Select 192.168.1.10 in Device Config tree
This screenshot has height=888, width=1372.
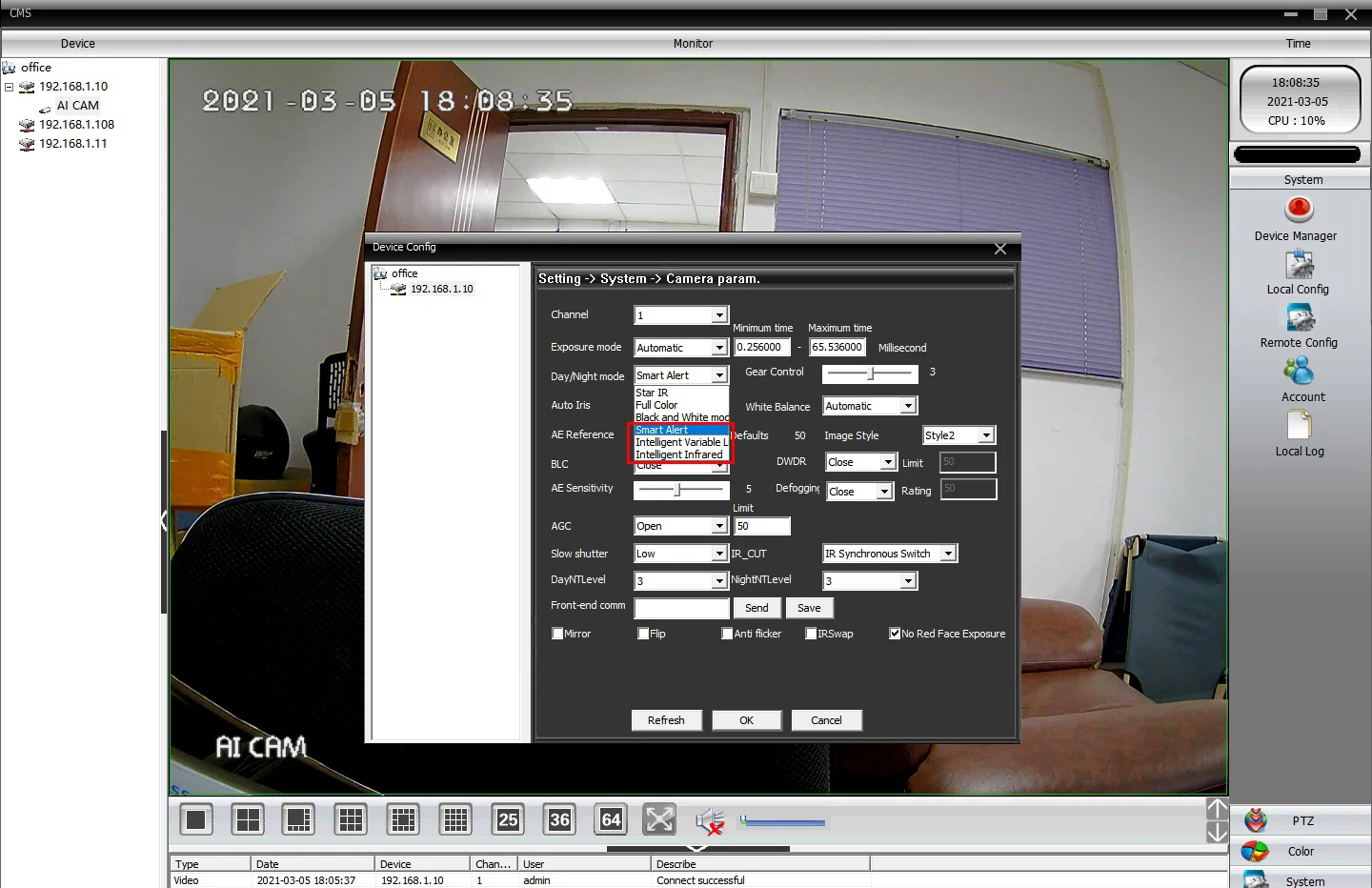tap(441, 289)
